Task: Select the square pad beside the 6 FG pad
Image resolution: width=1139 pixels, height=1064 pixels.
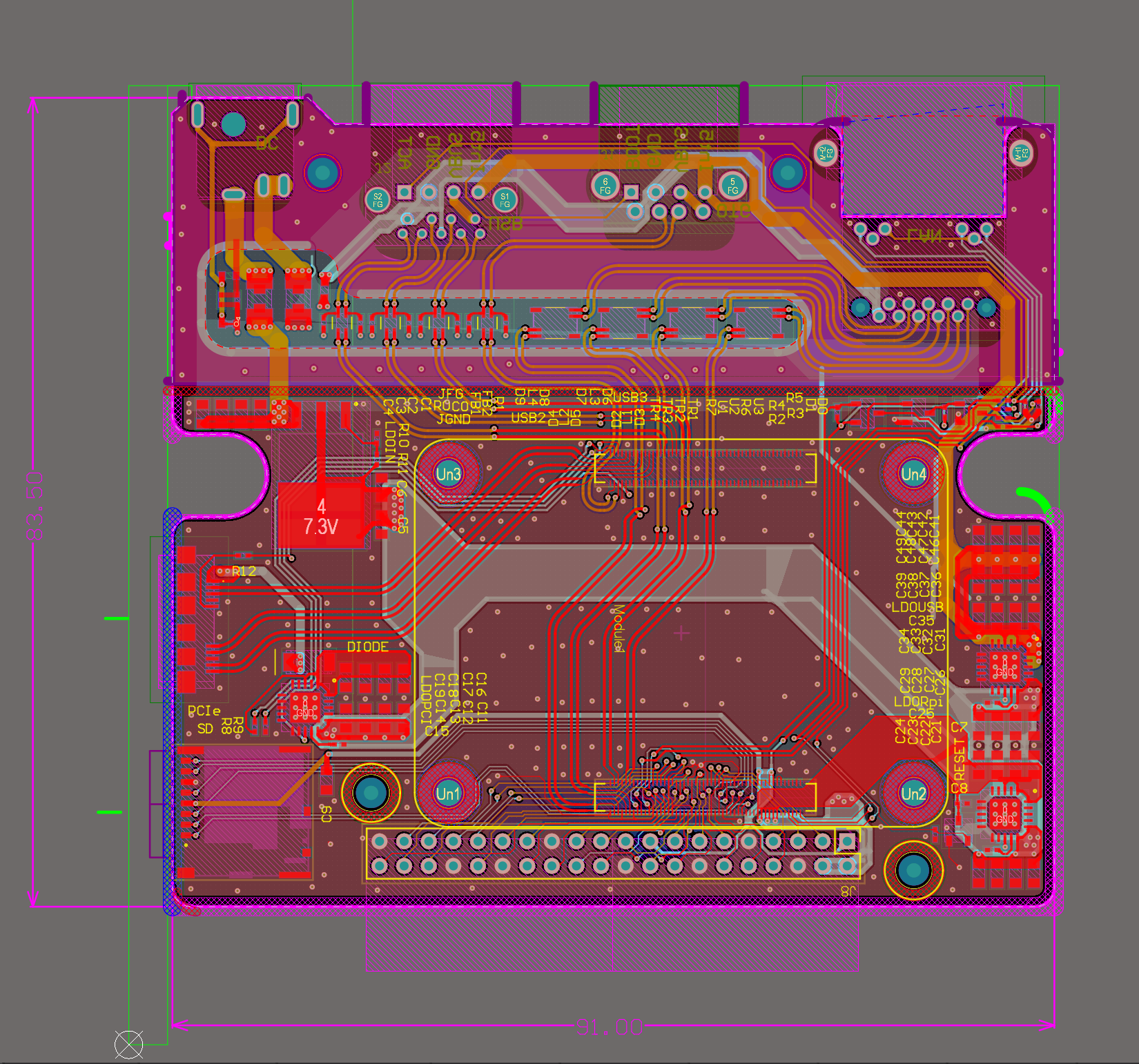Action: (x=631, y=191)
